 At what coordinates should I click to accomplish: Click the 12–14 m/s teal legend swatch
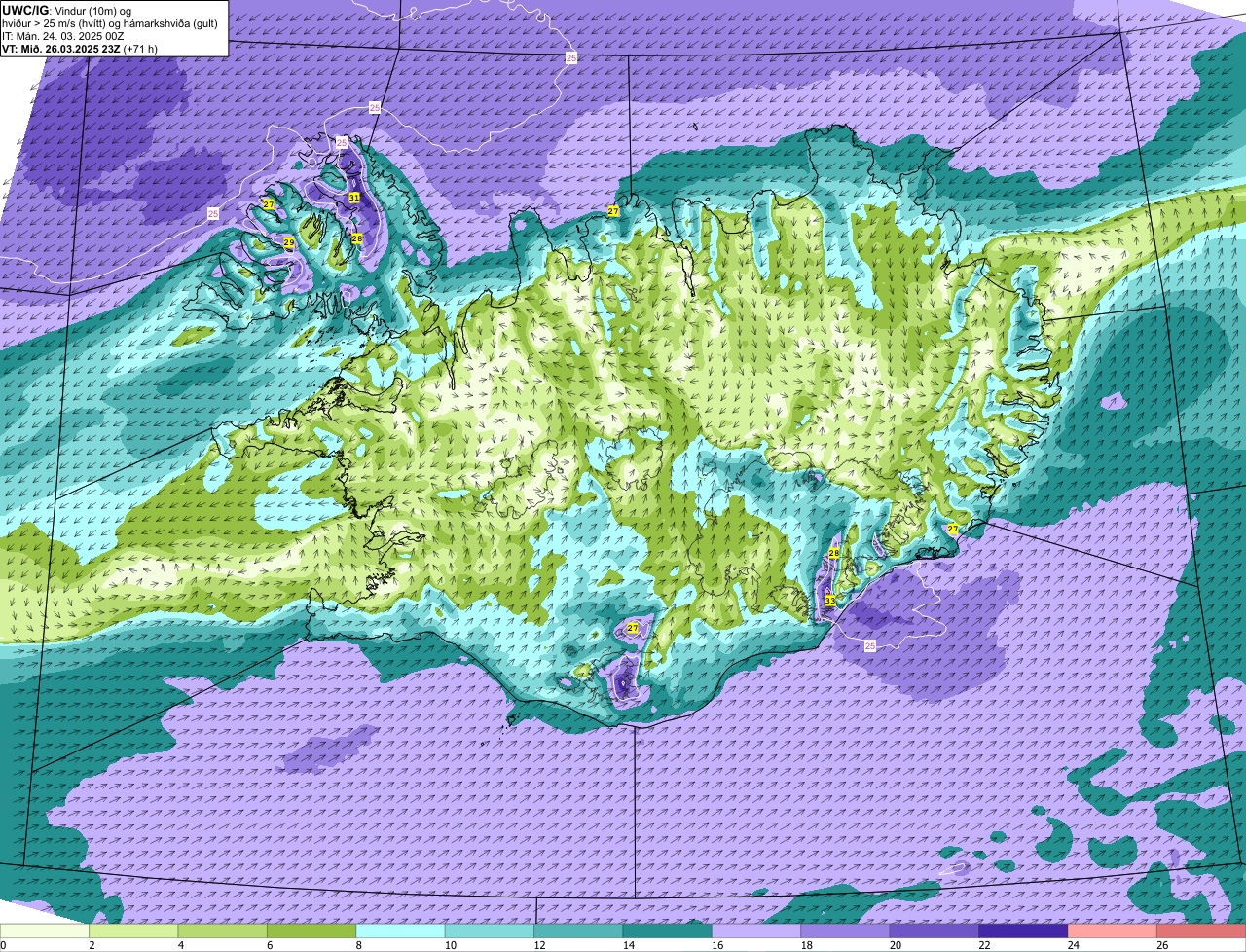(x=578, y=931)
